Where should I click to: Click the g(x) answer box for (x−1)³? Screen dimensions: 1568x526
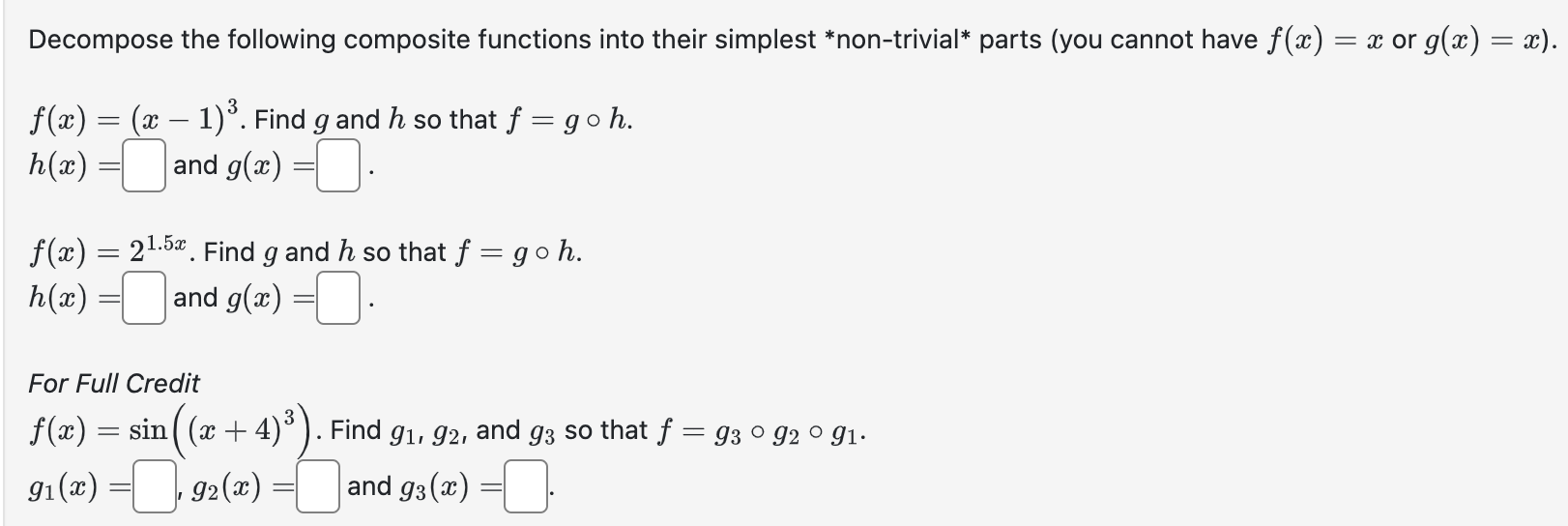(339, 167)
